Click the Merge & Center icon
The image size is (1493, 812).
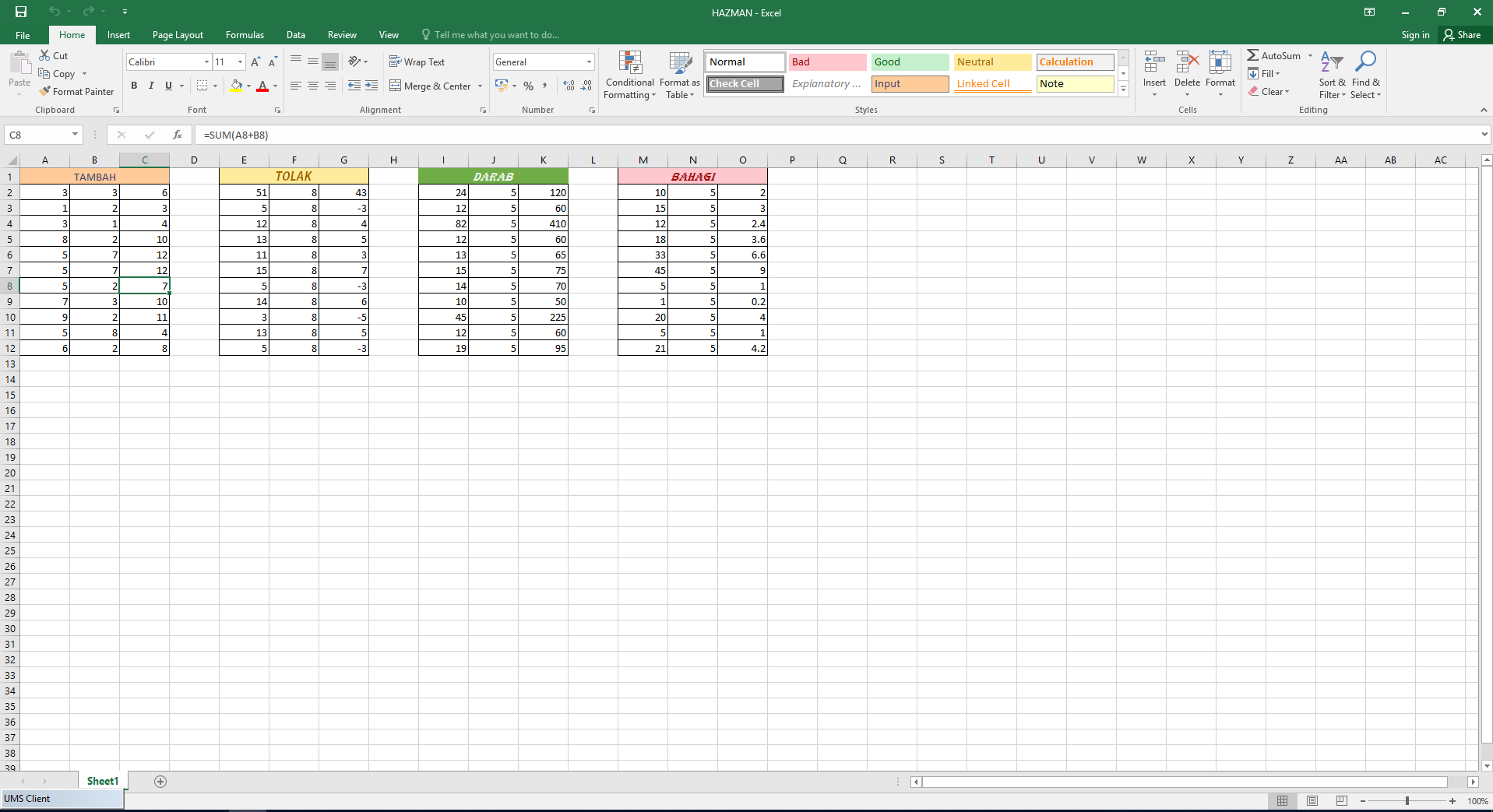(396, 86)
